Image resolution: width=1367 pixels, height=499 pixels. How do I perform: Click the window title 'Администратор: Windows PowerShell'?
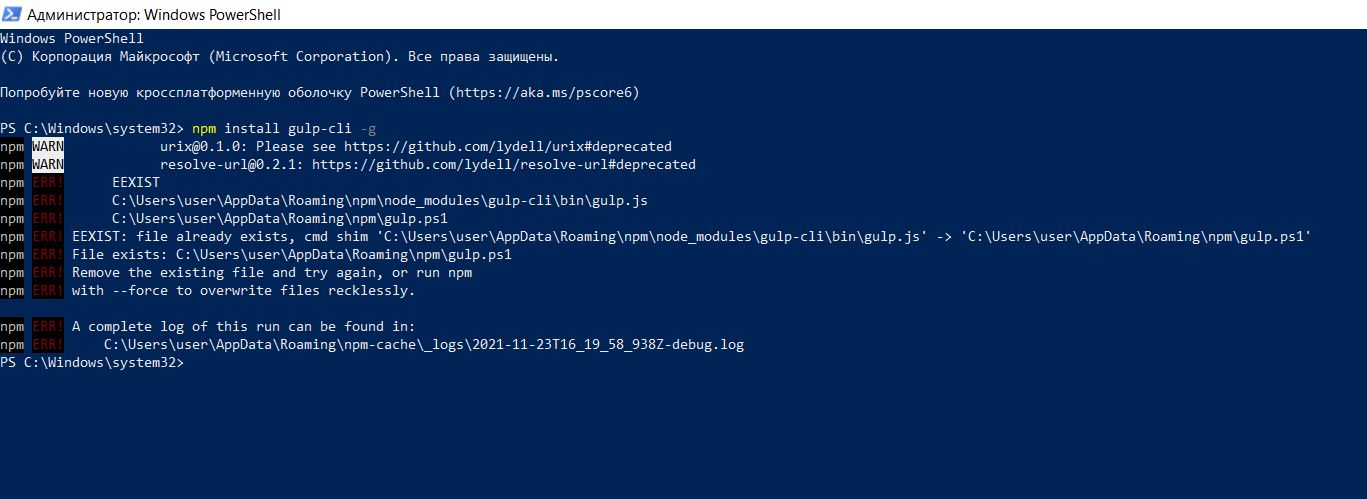click(x=155, y=15)
